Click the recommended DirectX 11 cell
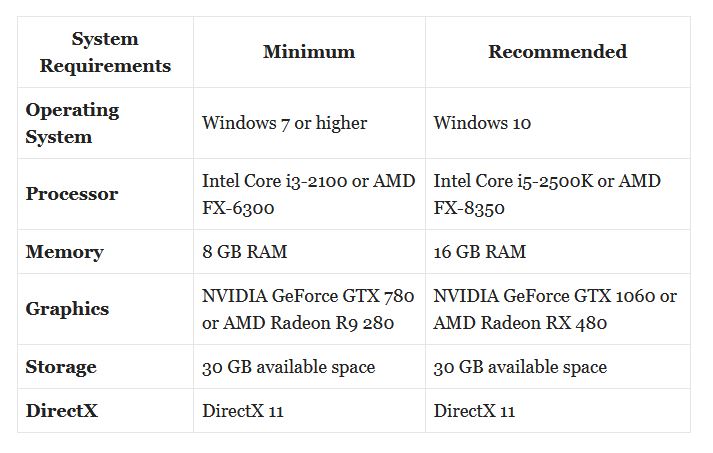 (557, 411)
